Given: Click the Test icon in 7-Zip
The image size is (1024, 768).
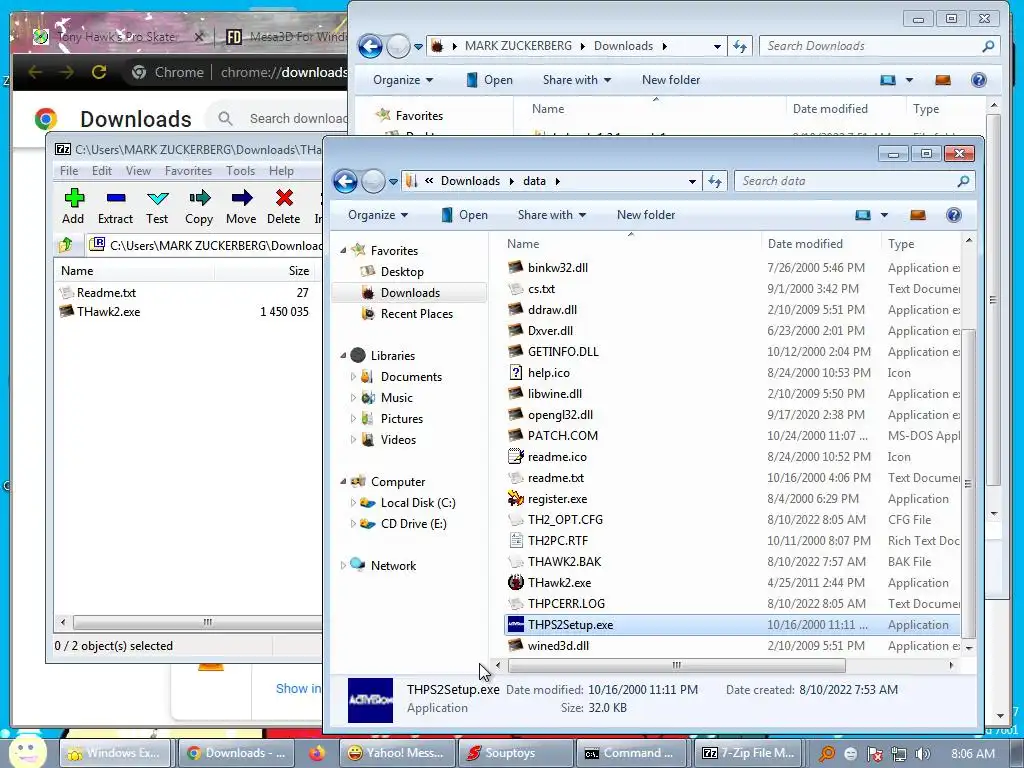Looking at the screenshot, I should click(157, 198).
